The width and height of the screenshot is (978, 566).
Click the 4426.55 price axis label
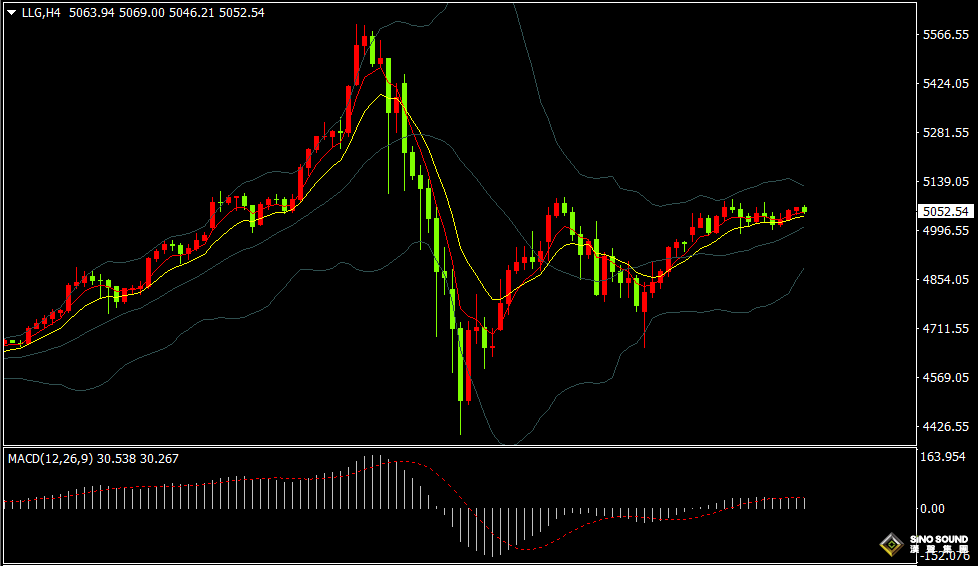tap(945, 427)
